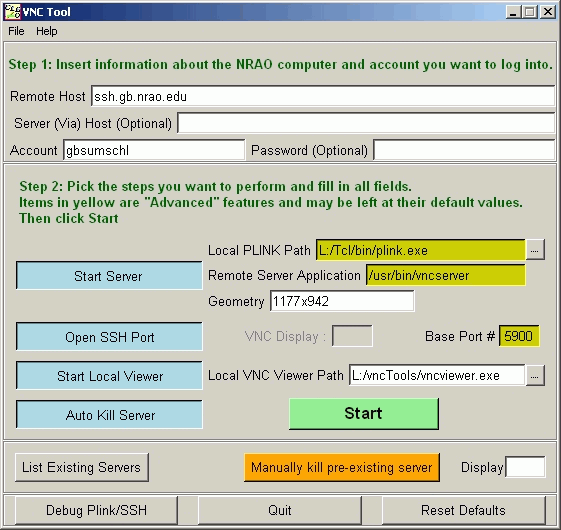Click List Existing Servers button
Screen dimensions: 561x530
coord(82,467)
